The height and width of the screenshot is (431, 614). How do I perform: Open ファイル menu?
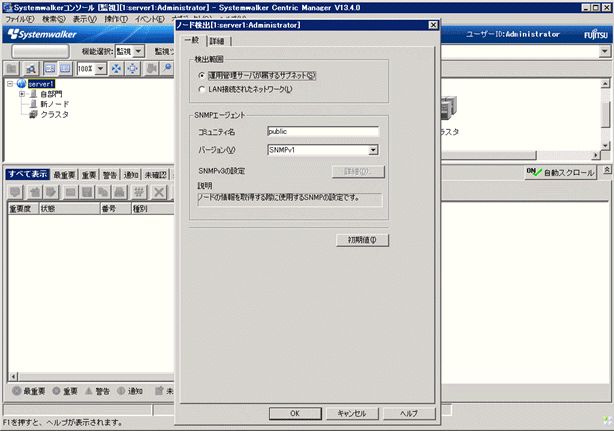coord(20,19)
